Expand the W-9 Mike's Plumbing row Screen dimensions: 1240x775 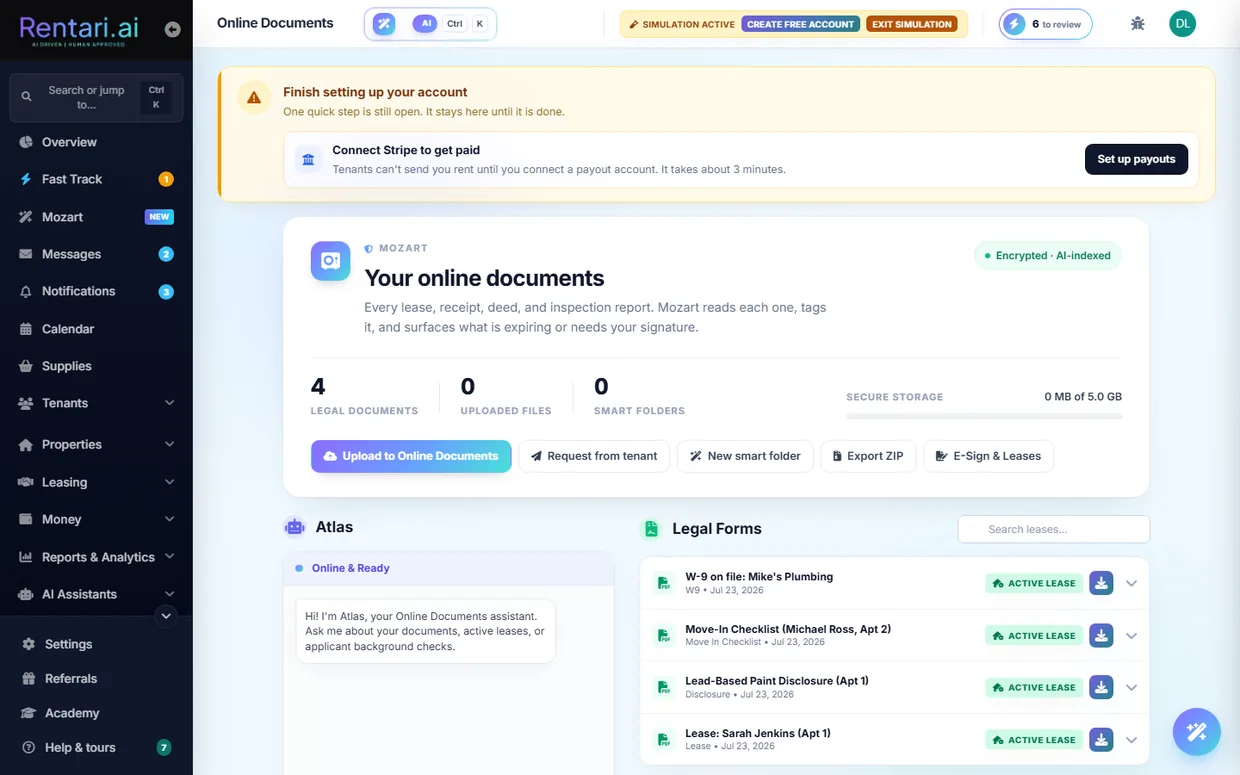coord(1131,583)
